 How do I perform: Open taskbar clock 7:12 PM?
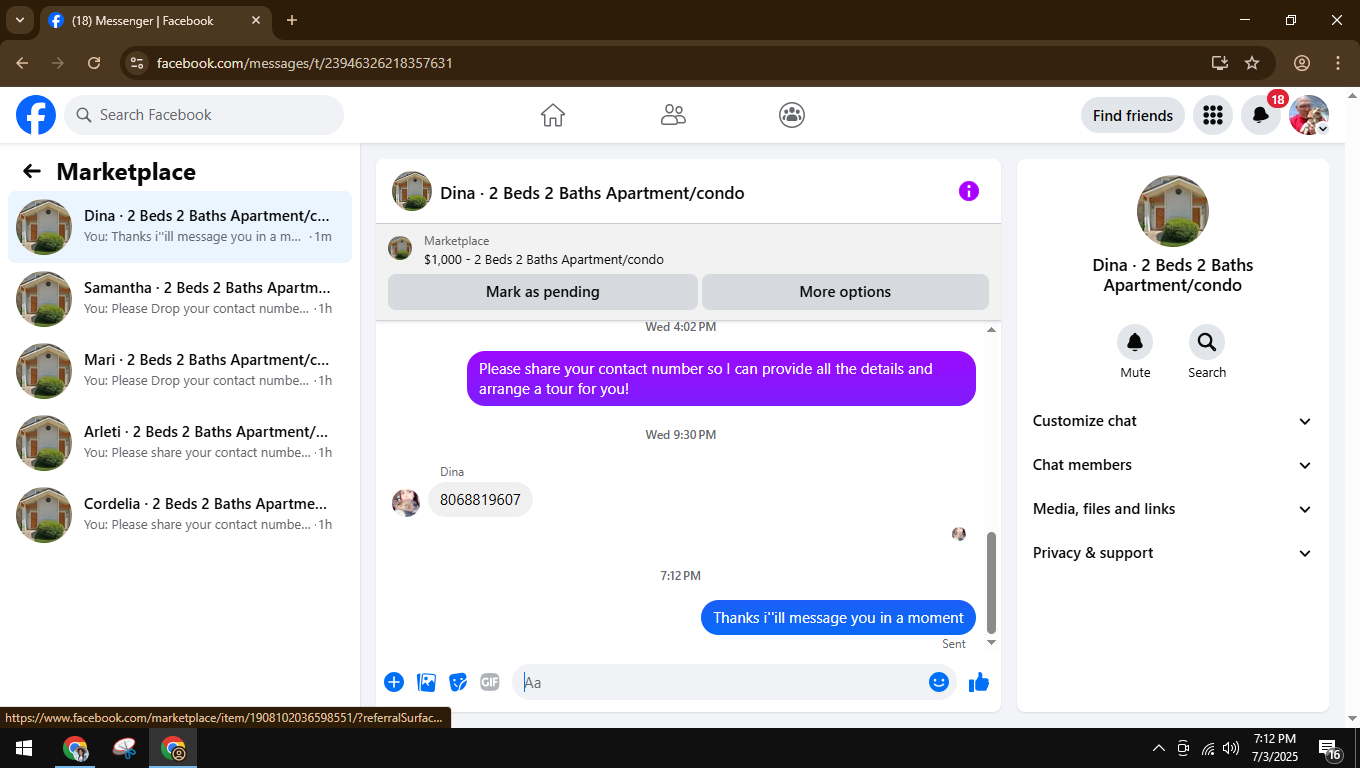coord(1274,748)
